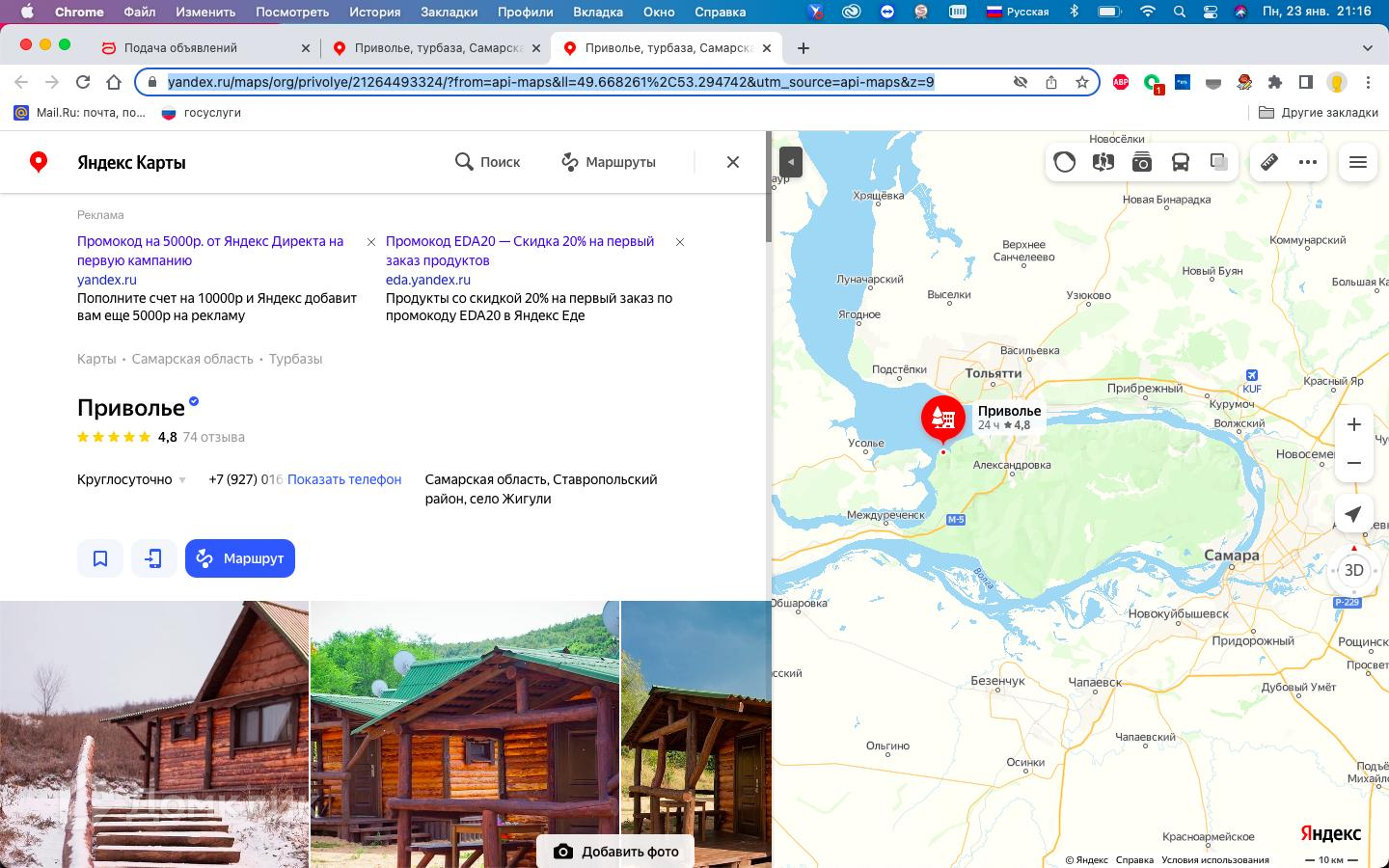Open macOS Control Center

click(1212, 12)
